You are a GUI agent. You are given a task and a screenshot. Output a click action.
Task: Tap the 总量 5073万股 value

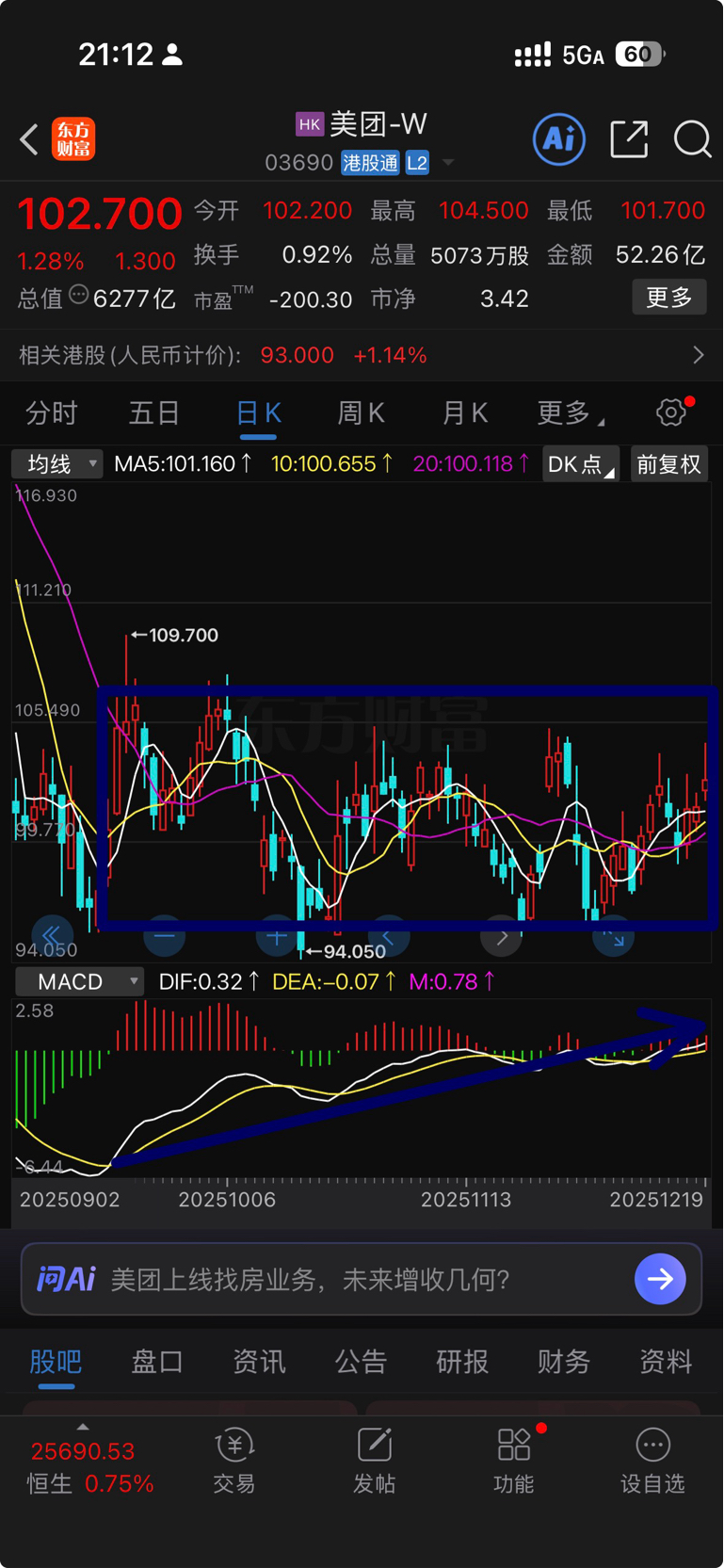[479, 255]
